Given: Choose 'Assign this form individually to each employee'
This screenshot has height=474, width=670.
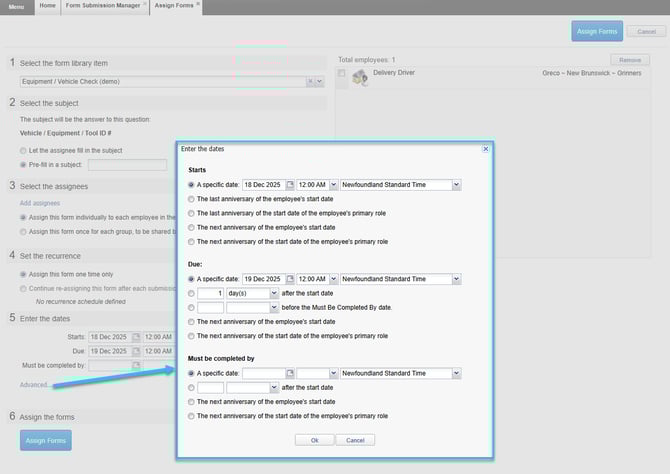Looking at the screenshot, I should click(23, 218).
